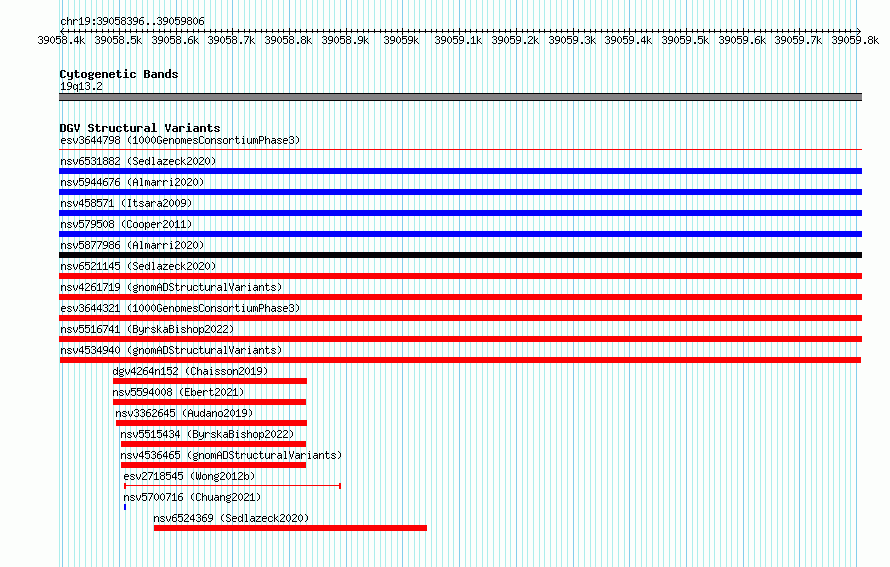Select the thin red esv2718545 interval line
The height and width of the screenshot is (567, 890).
coord(232,486)
